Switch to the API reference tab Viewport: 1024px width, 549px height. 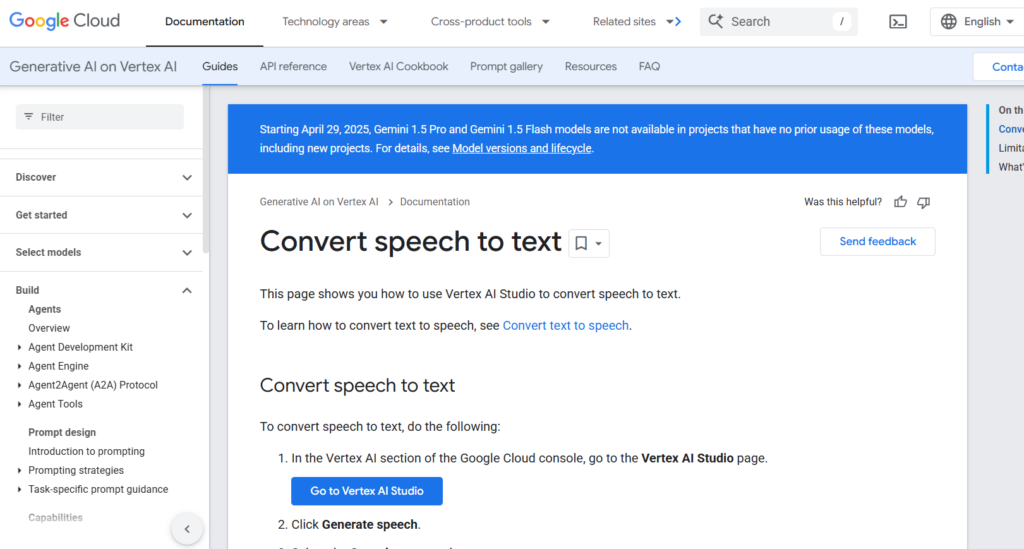[x=293, y=67]
